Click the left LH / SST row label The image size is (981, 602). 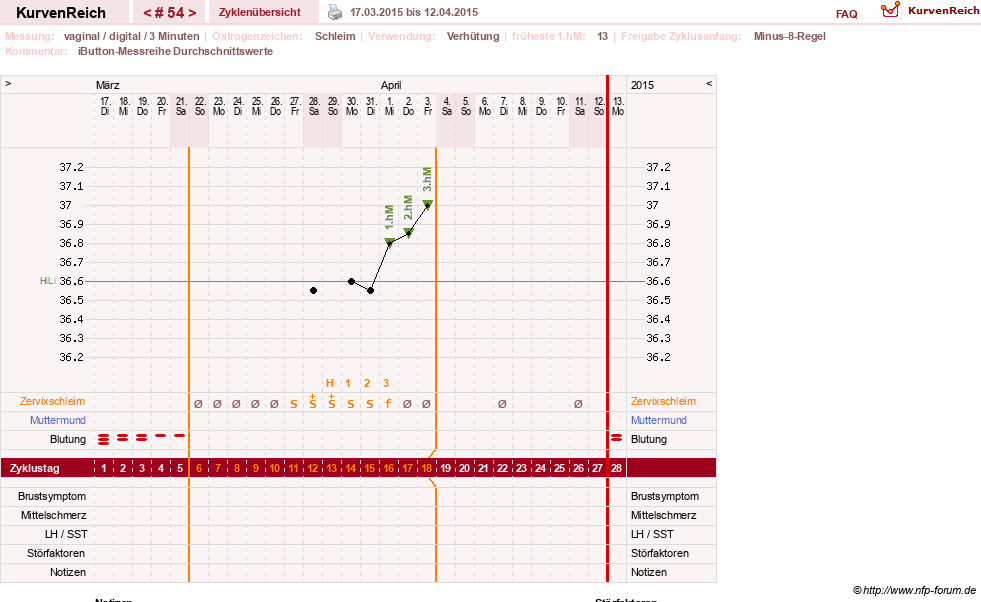pos(66,534)
